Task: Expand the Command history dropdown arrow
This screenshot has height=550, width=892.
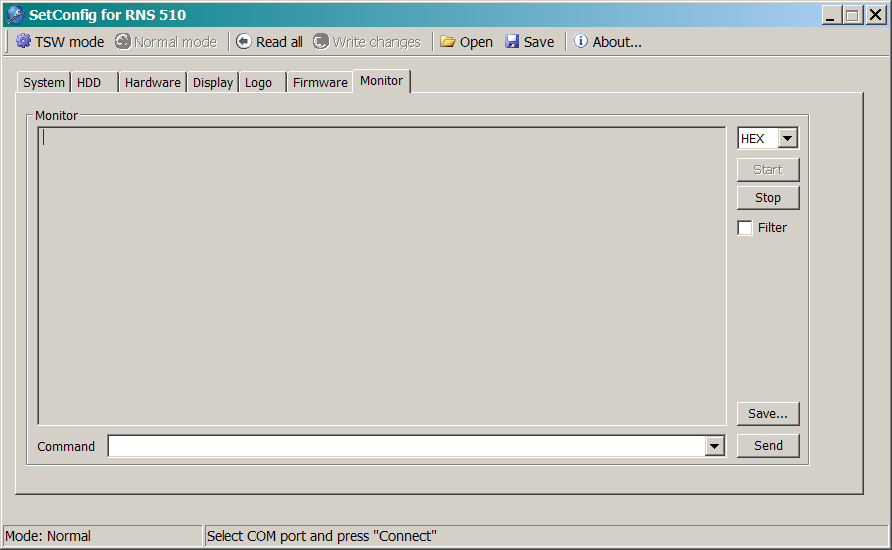Action: 715,446
